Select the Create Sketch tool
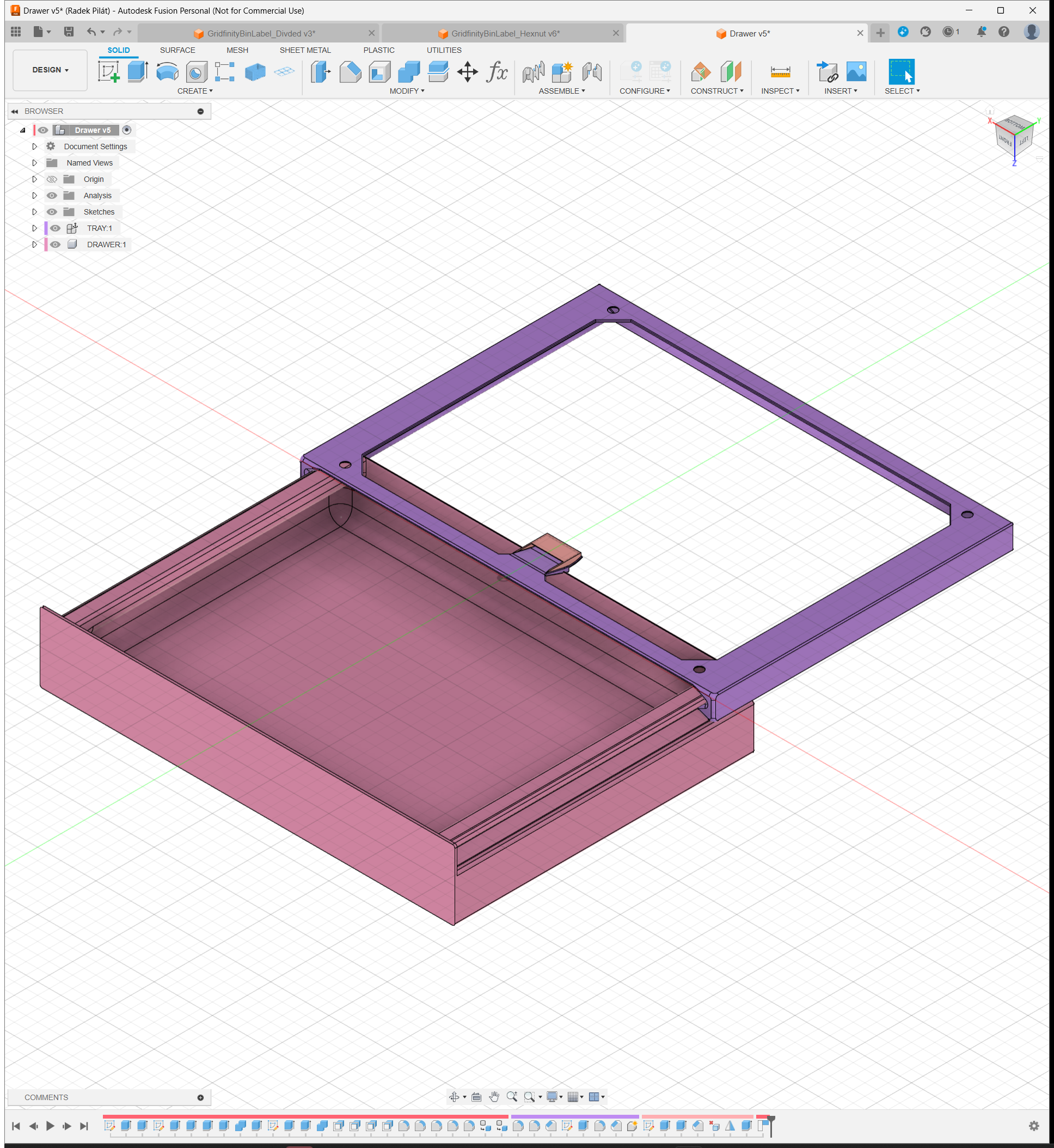The image size is (1054, 1148). click(108, 72)
